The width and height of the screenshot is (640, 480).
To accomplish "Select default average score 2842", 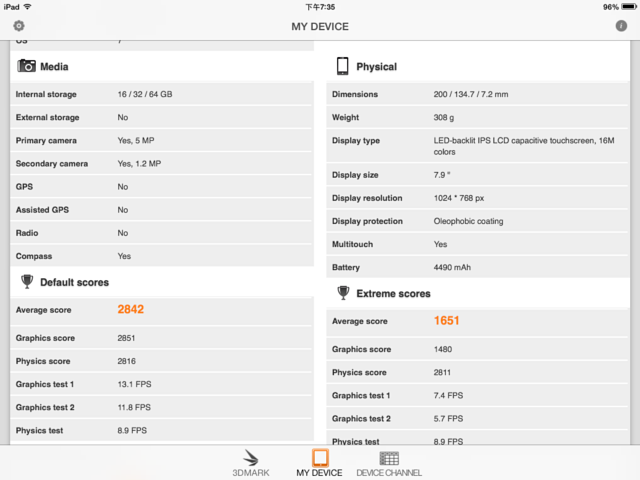I will [x=131, y=309].
